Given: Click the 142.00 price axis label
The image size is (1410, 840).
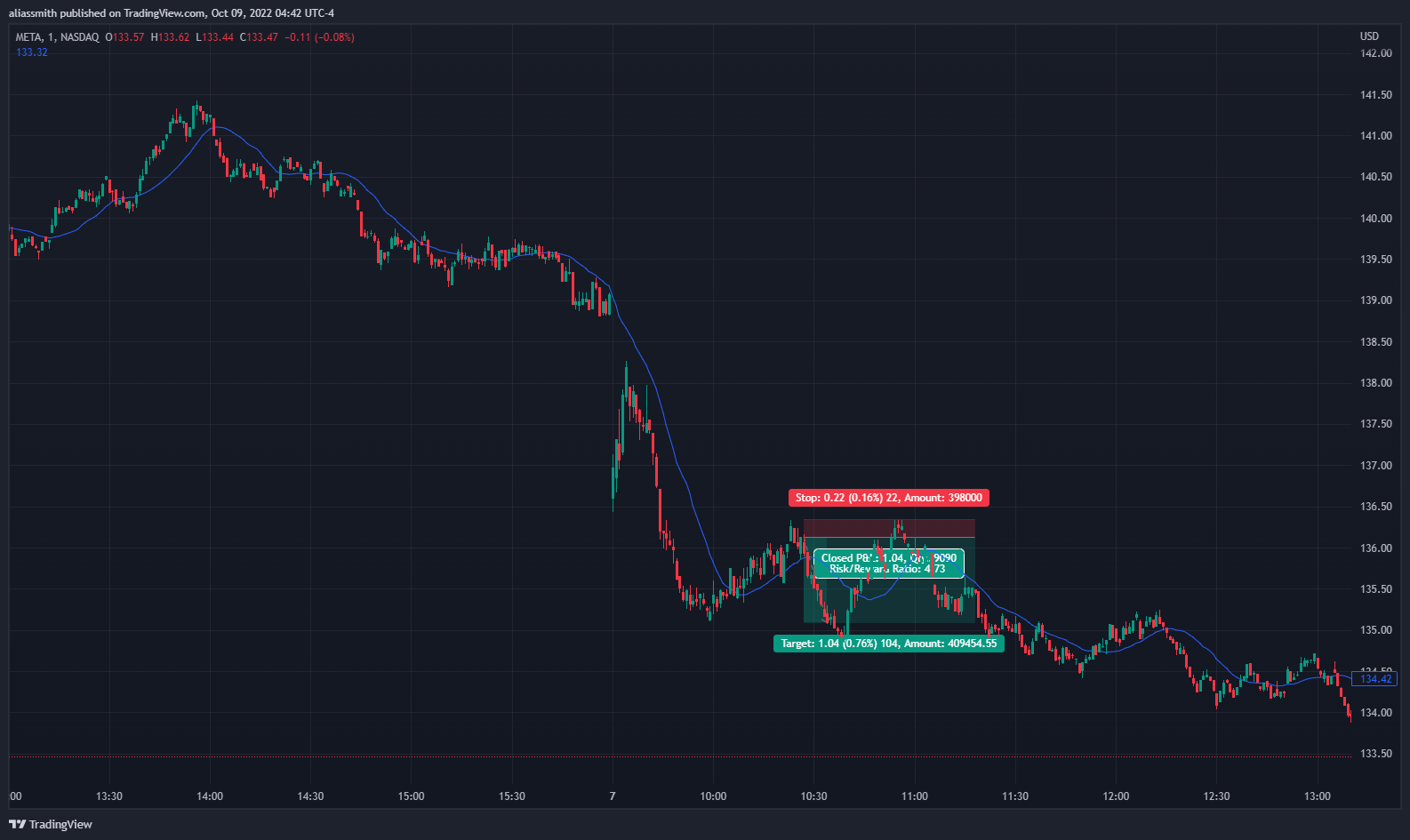Looking at the screenshot, I should point(1376,53).
